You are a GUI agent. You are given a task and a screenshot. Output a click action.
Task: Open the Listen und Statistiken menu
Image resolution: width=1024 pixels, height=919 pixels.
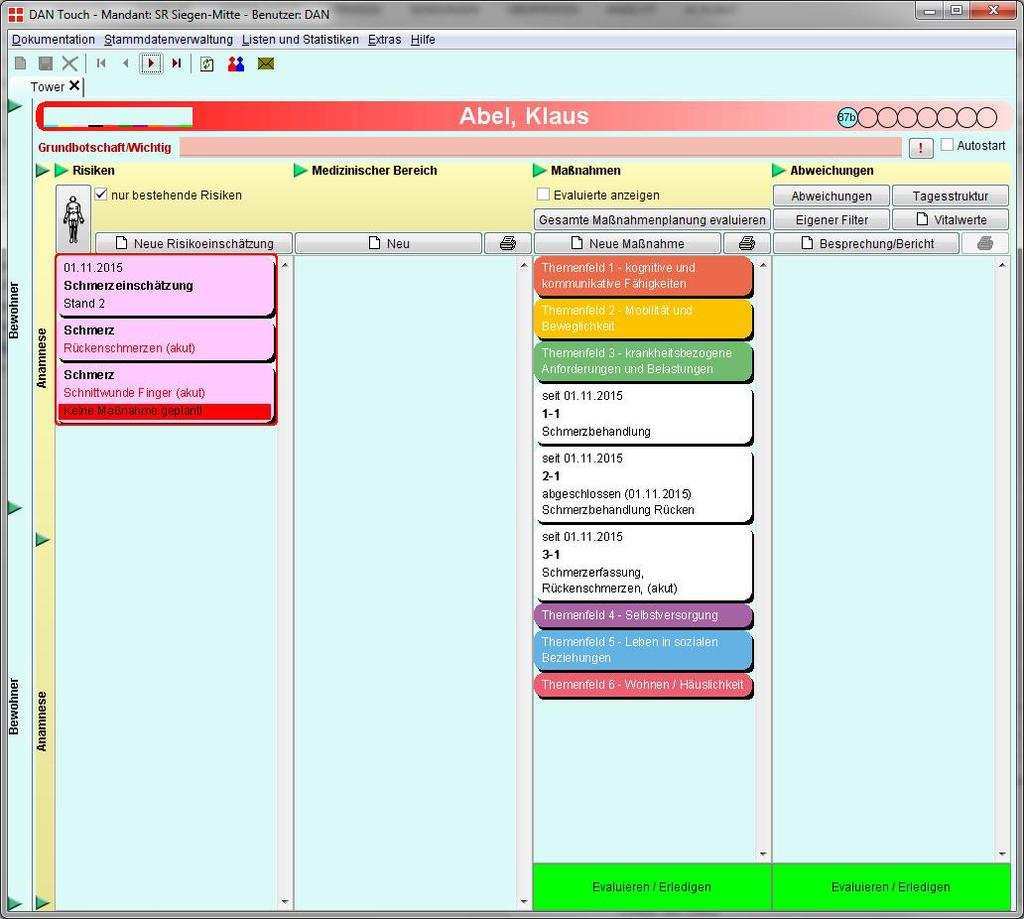click(x=300, y=40)
